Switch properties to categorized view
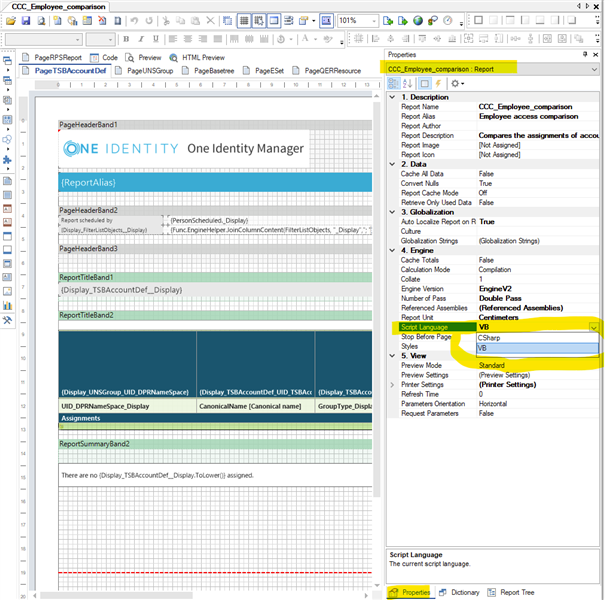614x600 pixels. [393, 83]
